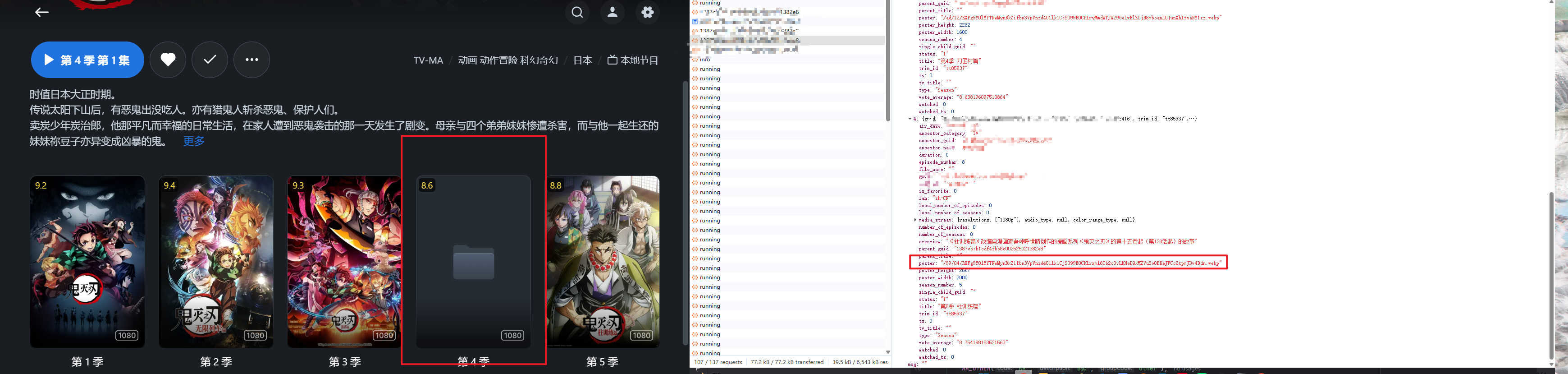The image size is (1568, 374).
Task: Open the 第5季 poster thumbnail
Action: tap(603, 262)
